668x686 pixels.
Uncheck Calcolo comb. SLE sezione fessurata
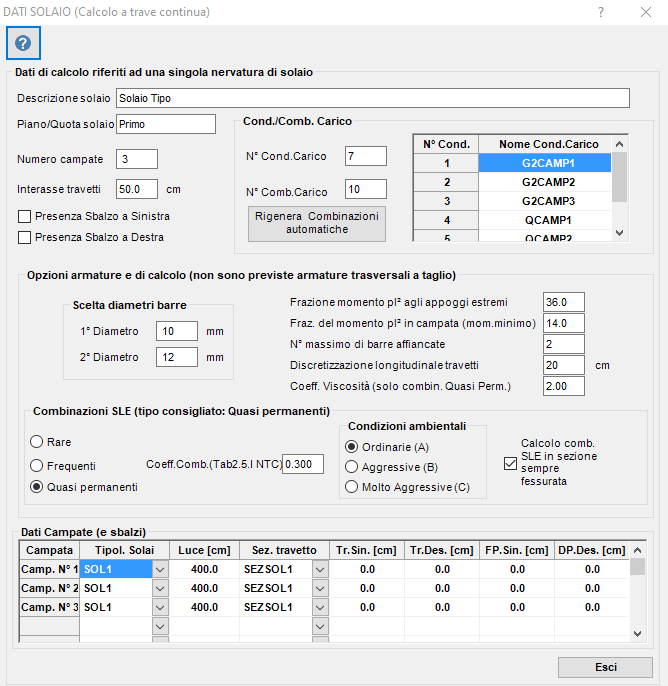[510, 463]
